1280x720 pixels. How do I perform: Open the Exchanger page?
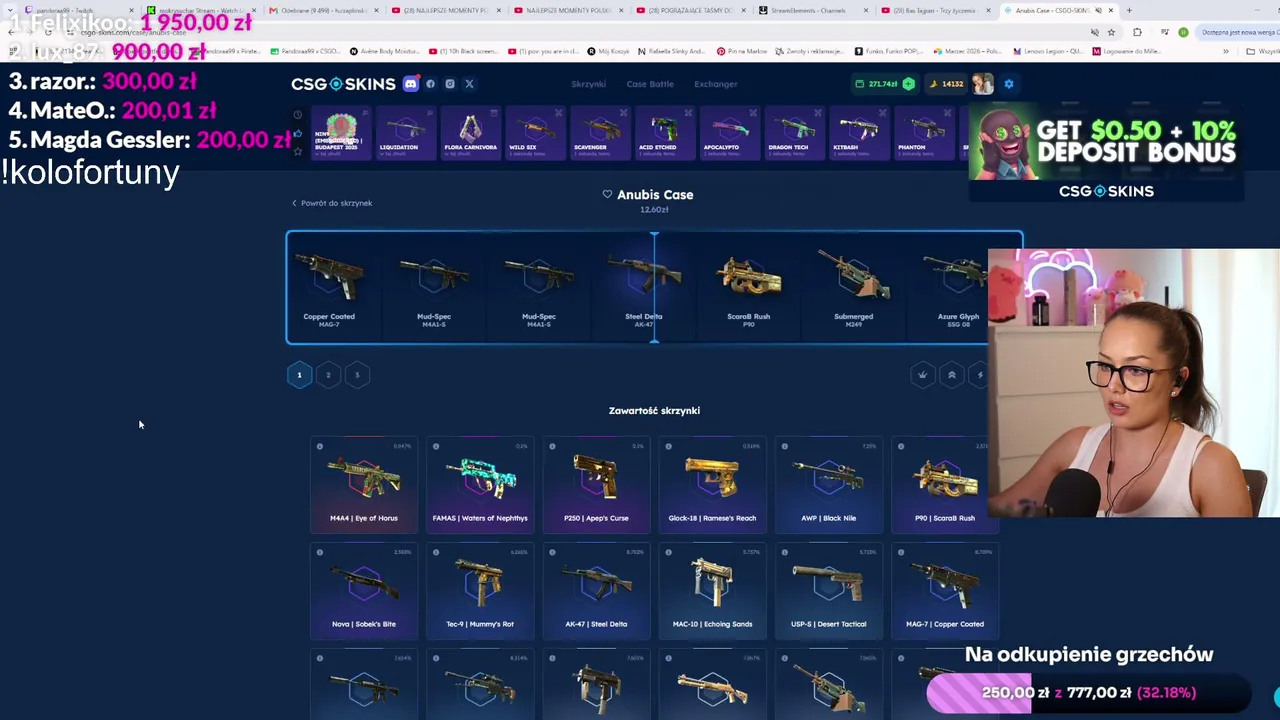[x=716, y=84]
